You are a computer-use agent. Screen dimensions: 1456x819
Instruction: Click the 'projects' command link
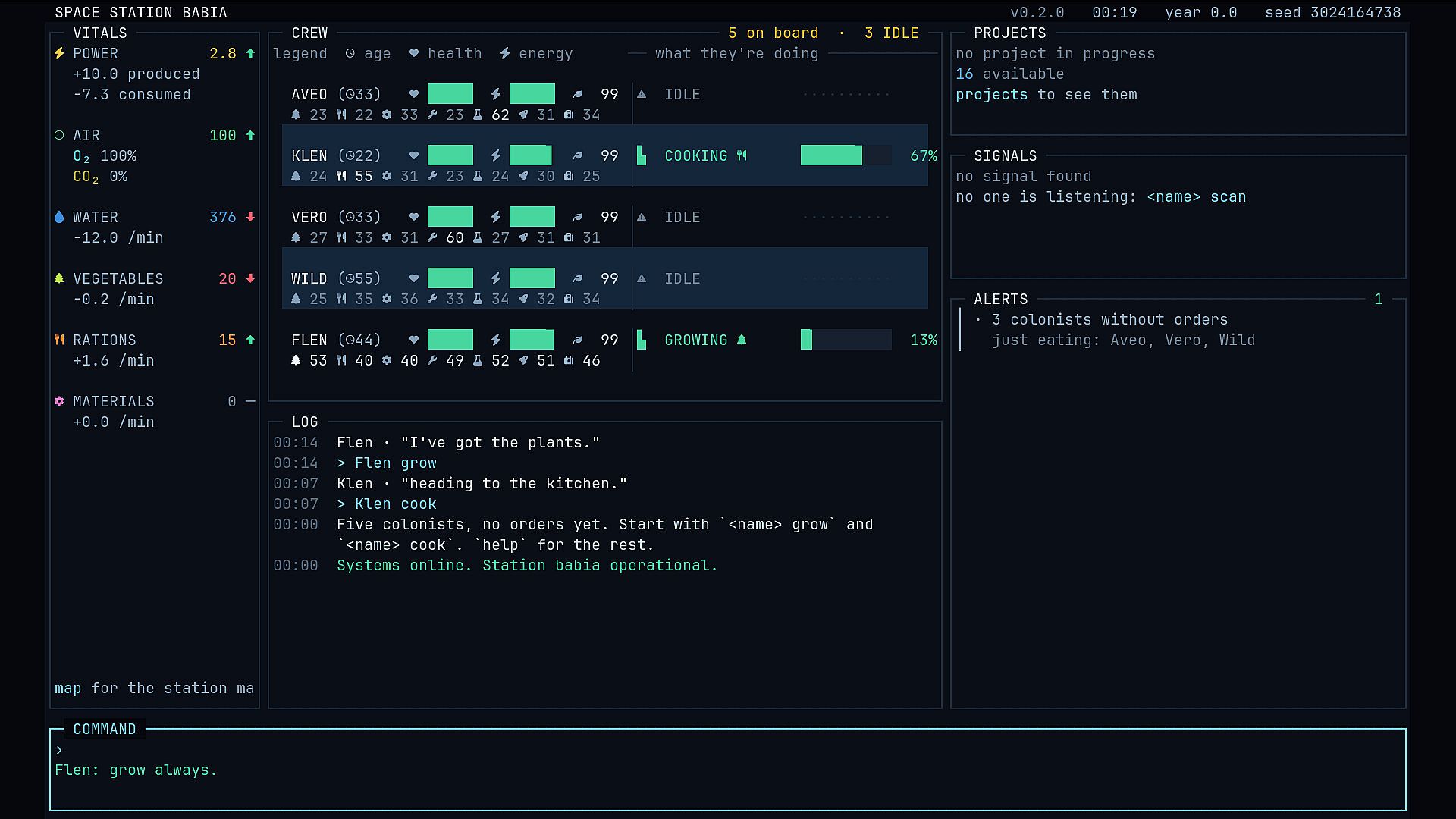click(992, 95)
